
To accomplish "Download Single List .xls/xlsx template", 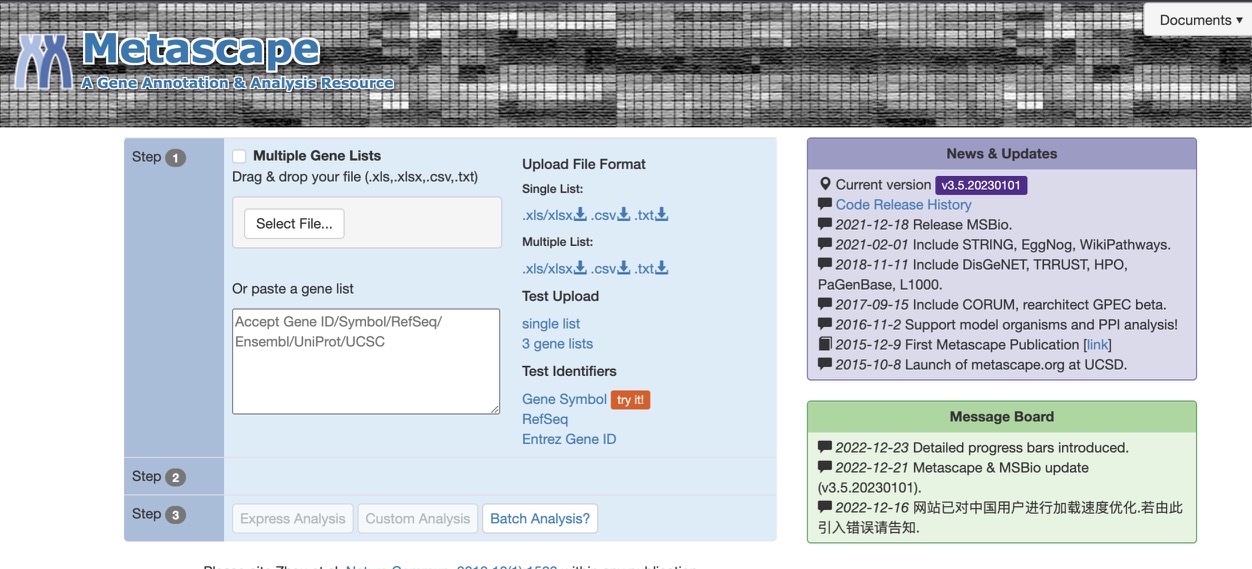I will (x=554, y=215).
